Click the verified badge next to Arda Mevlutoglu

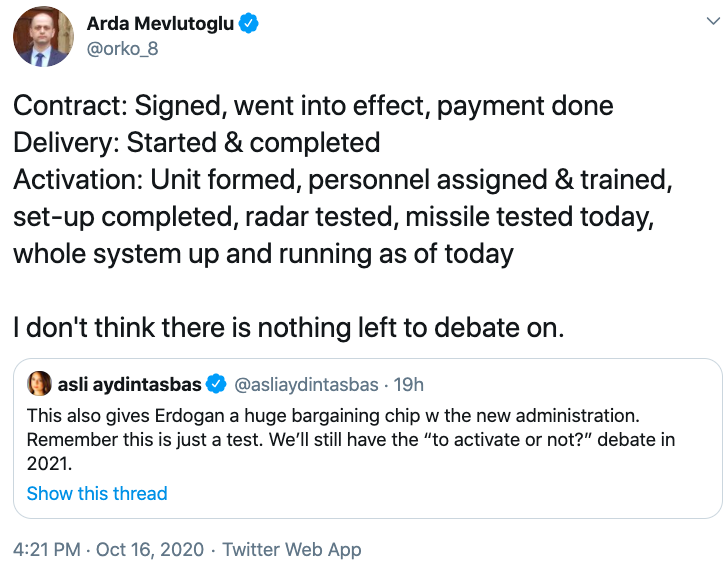point(248,23)
